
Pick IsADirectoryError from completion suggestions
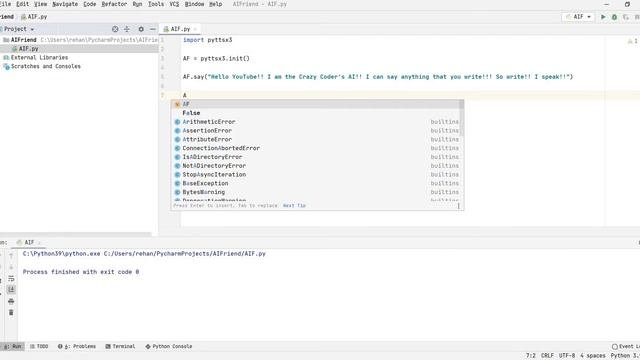pos(315,157)
